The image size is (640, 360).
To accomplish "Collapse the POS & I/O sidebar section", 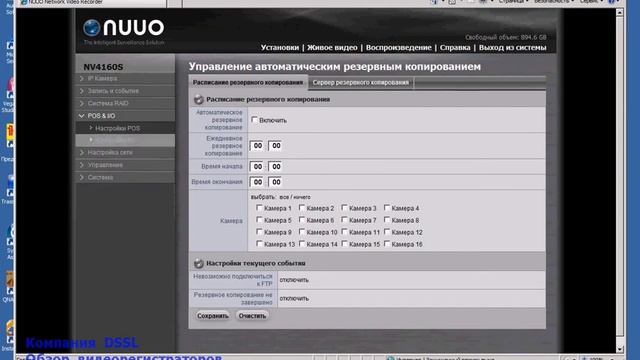I will coord(125,116).
